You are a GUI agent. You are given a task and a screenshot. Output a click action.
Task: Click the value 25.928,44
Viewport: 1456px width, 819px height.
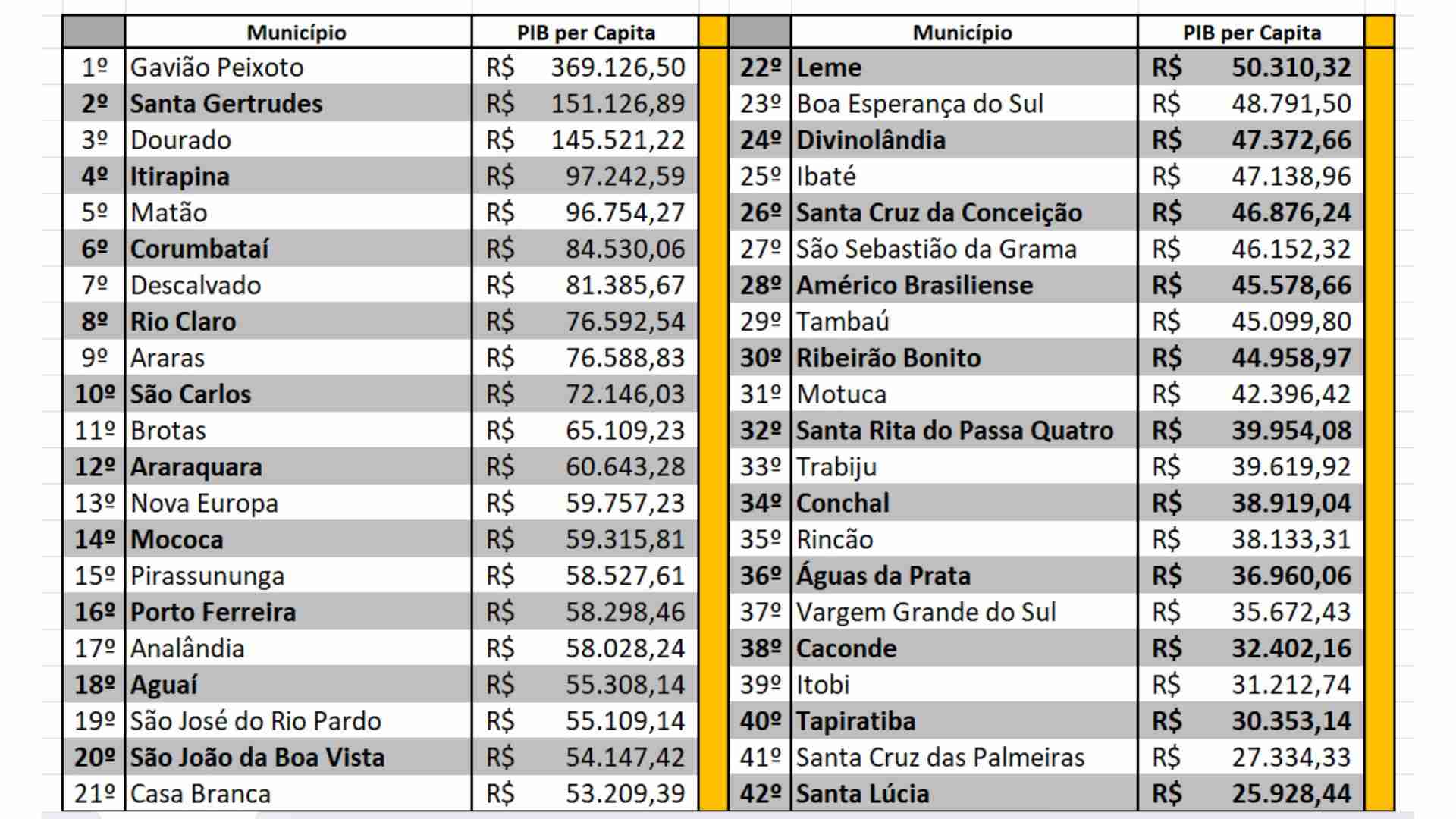pyautogui.click(x=1291, y=794)
